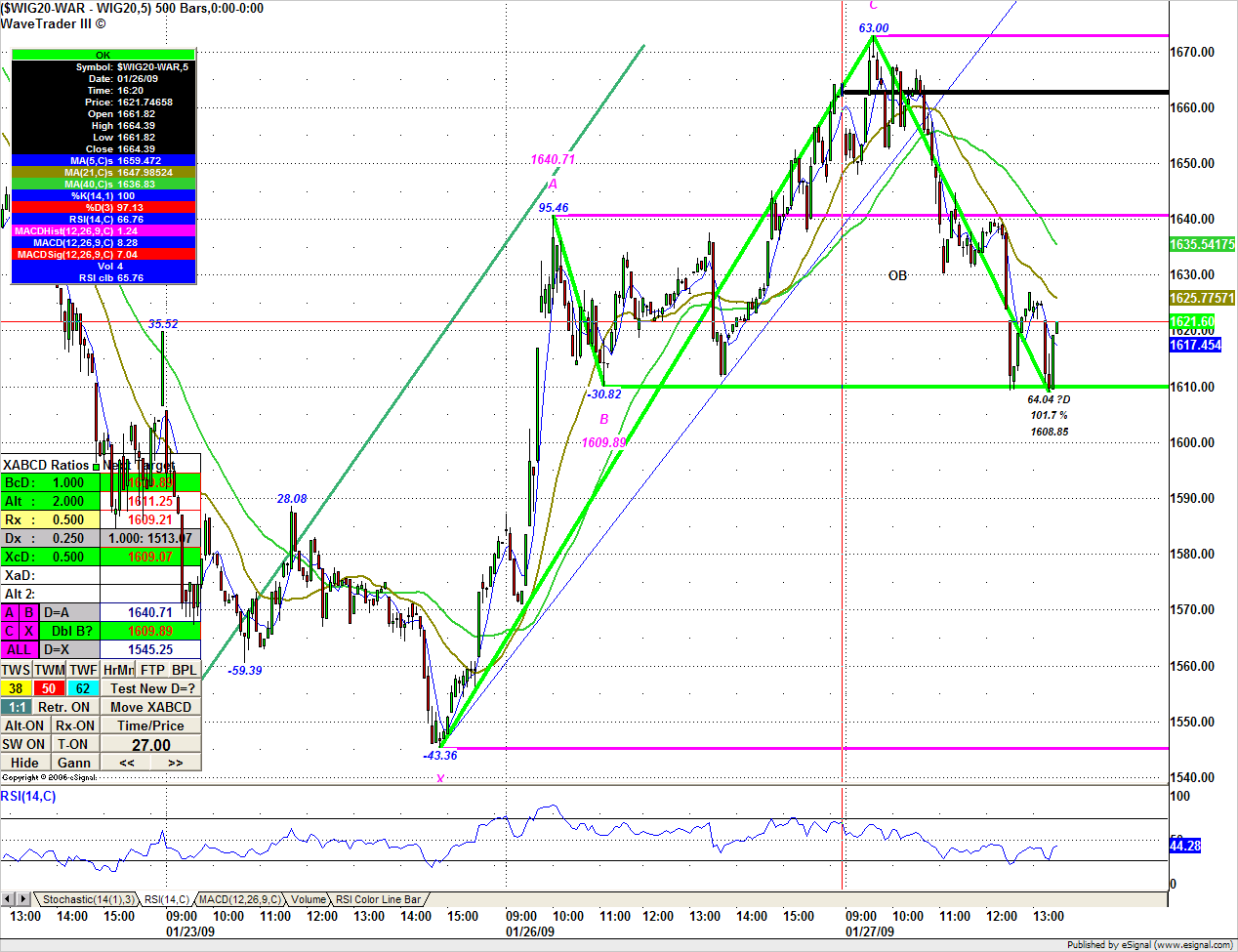Click the green OK bar on data window

[x=103, y=55]
